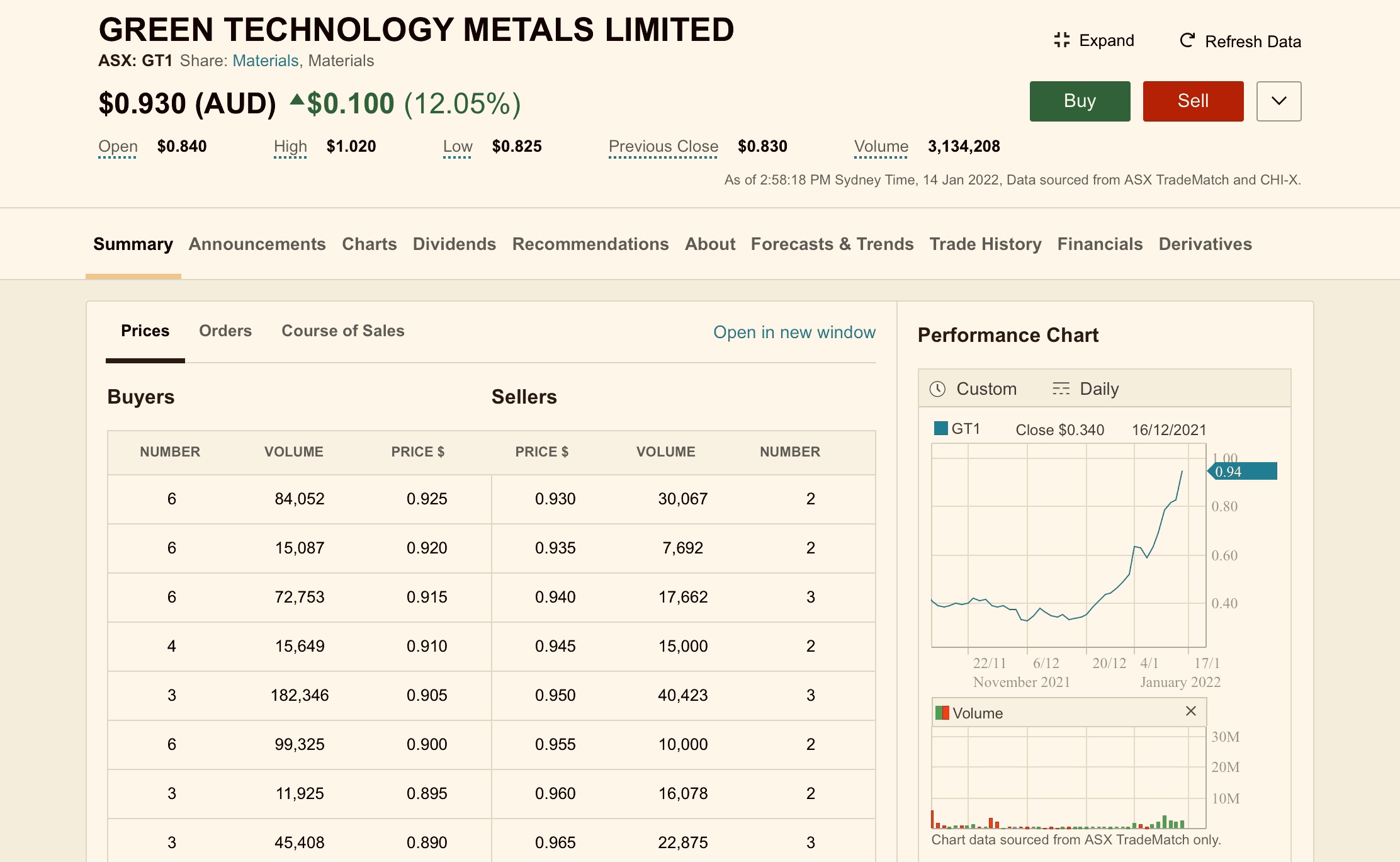Switch to the Derivatives tab

point(1205,244)
